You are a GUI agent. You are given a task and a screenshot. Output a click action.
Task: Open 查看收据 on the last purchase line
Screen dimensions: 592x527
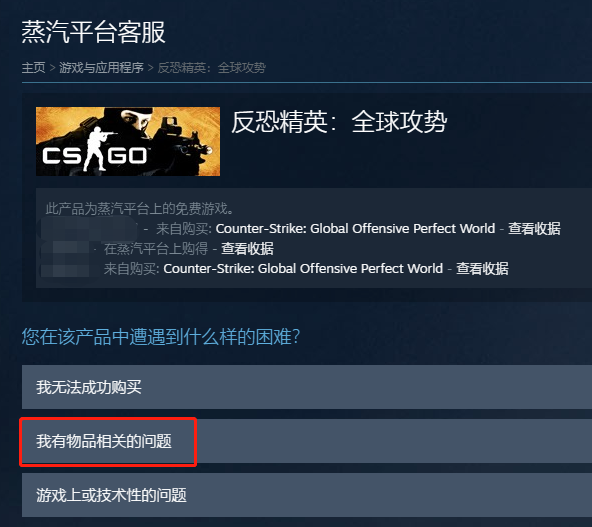(x=482, y=269)
